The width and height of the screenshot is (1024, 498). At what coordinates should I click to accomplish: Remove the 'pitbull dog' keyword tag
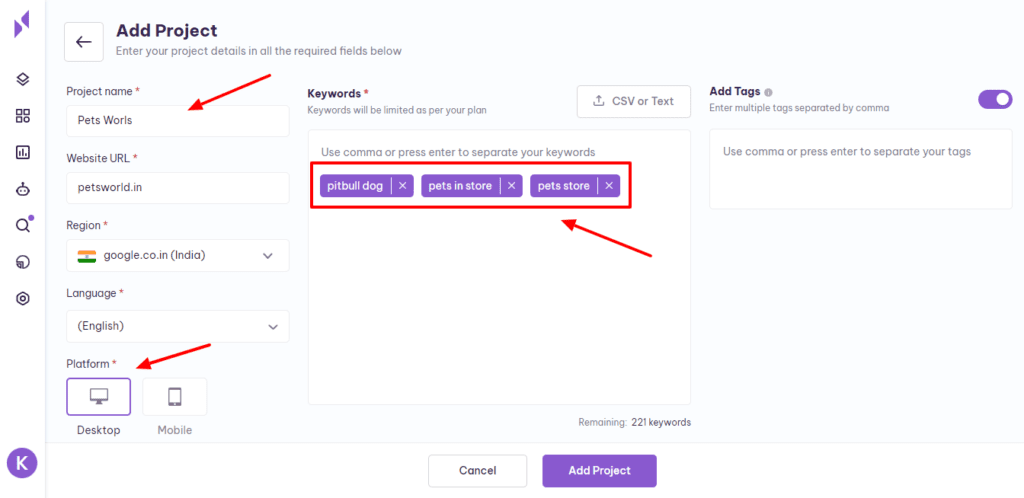pyautogui.click(x=402, y=186)
